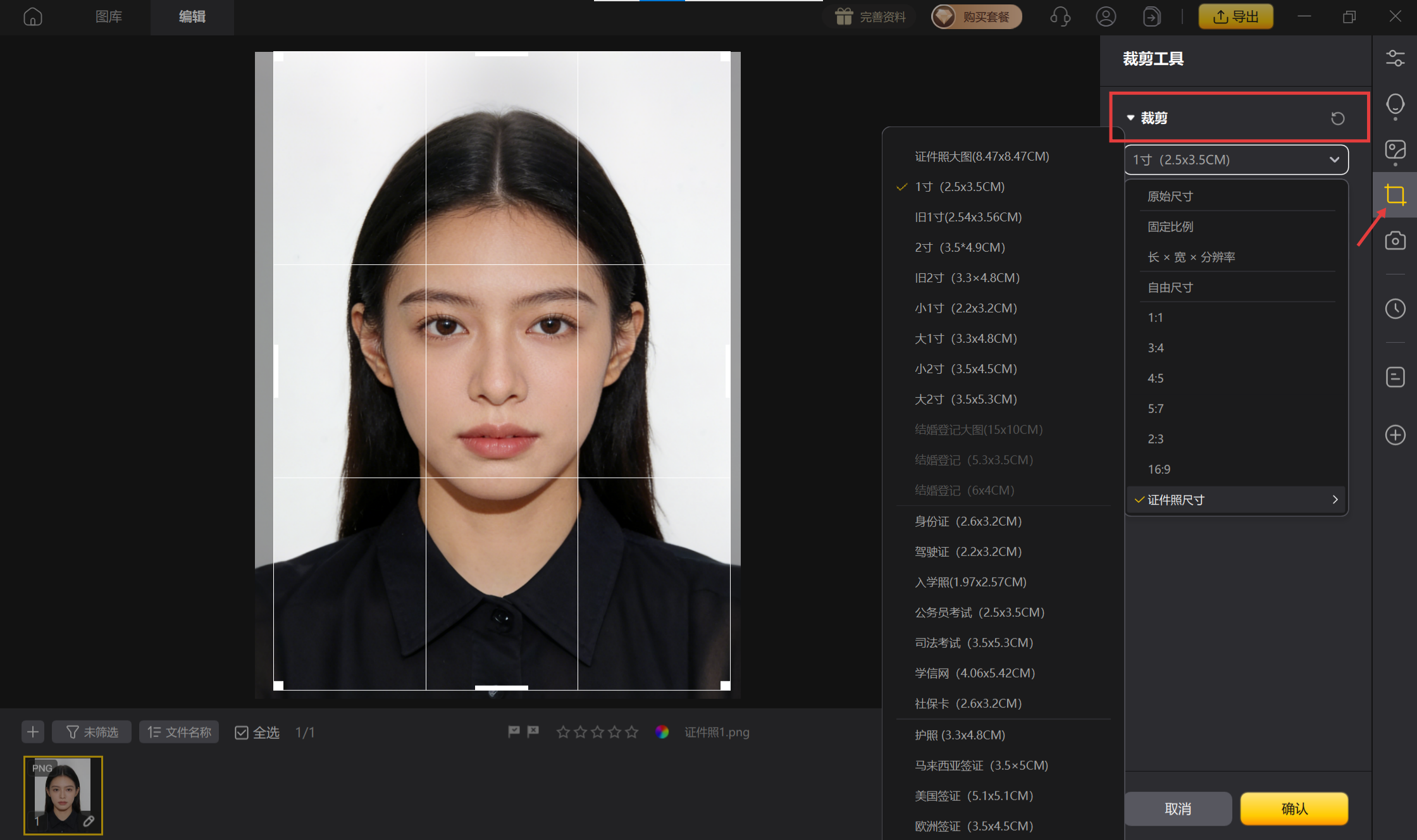
Task: Click the customer service headset icon
Action: point(1060,17)
